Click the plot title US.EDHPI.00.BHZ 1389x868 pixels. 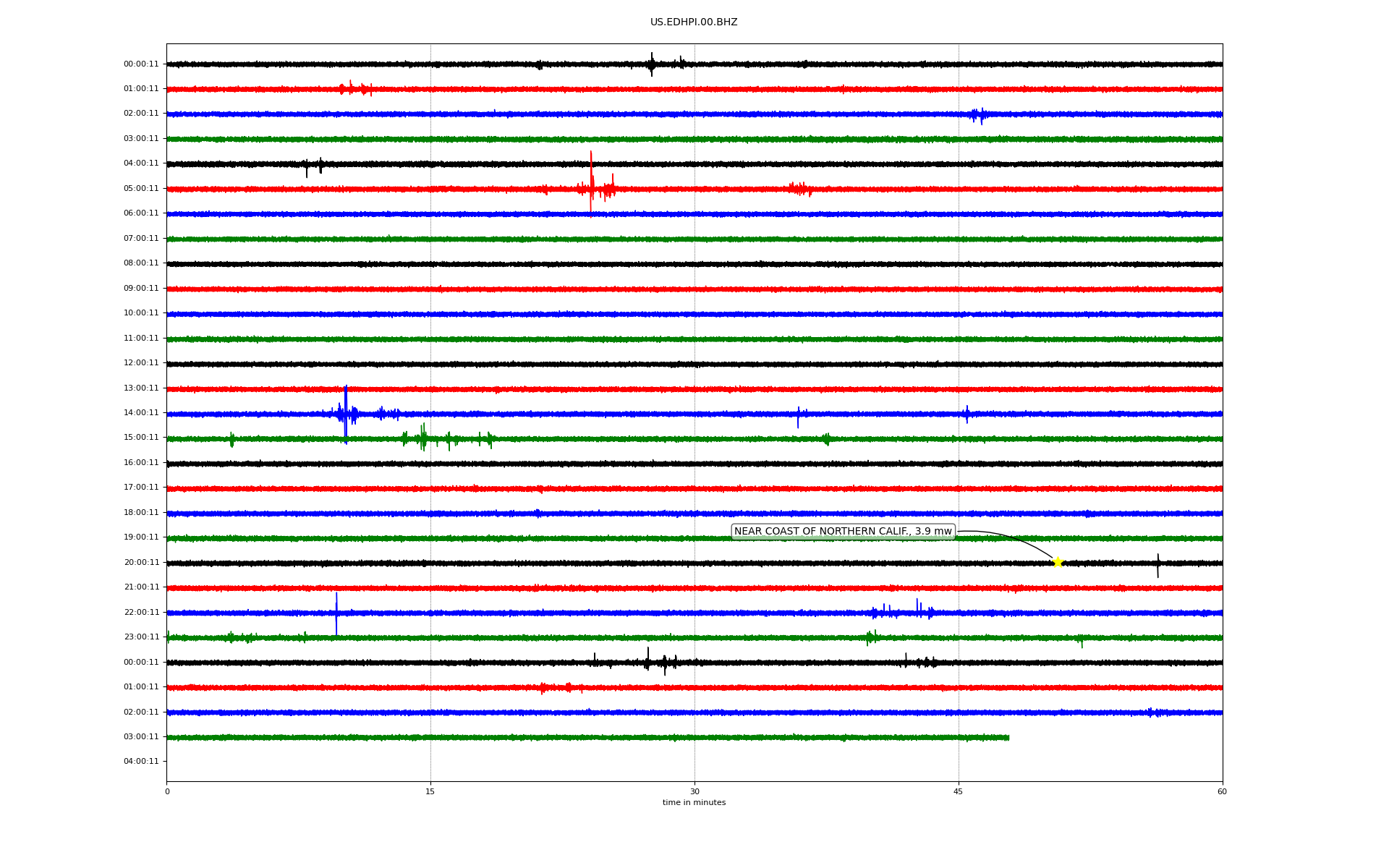point(694,22)
